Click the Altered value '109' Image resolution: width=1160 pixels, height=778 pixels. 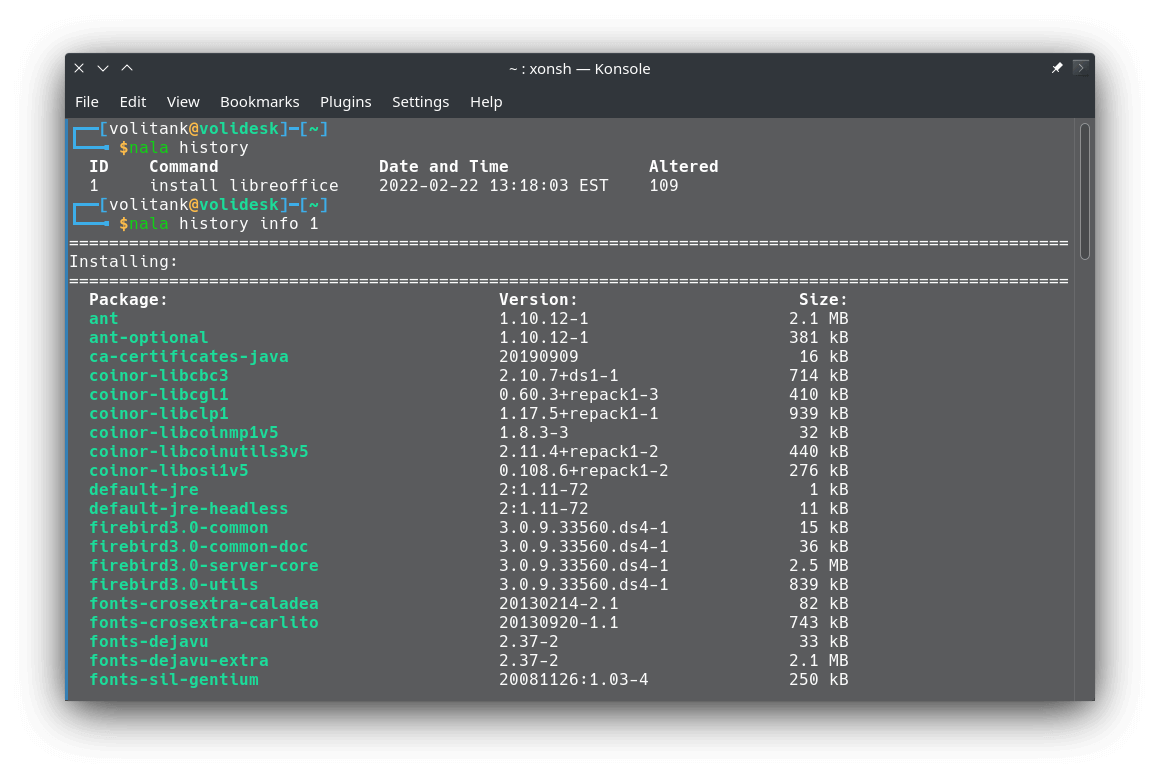[x=664, y=186]
